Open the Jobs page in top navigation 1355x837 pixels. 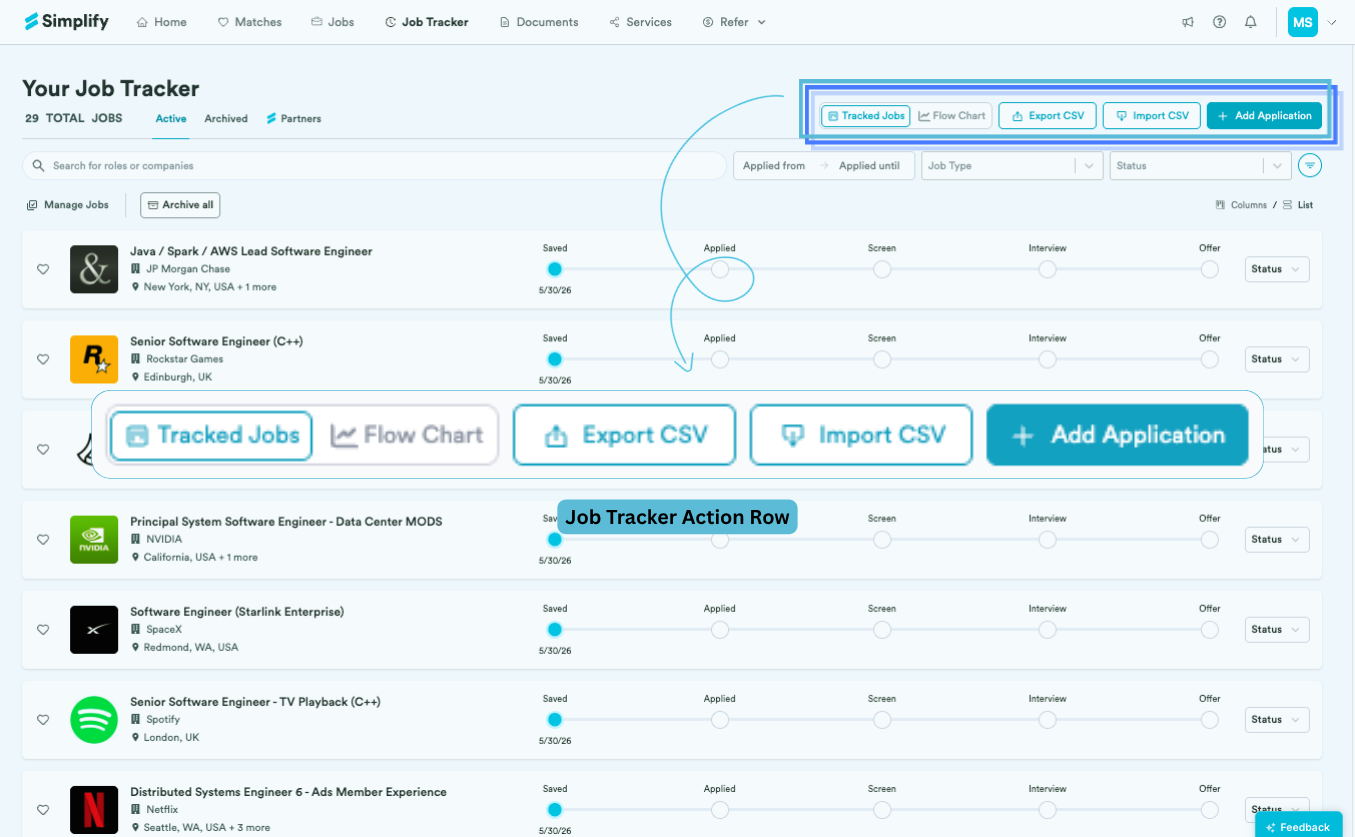coord(333,22)
